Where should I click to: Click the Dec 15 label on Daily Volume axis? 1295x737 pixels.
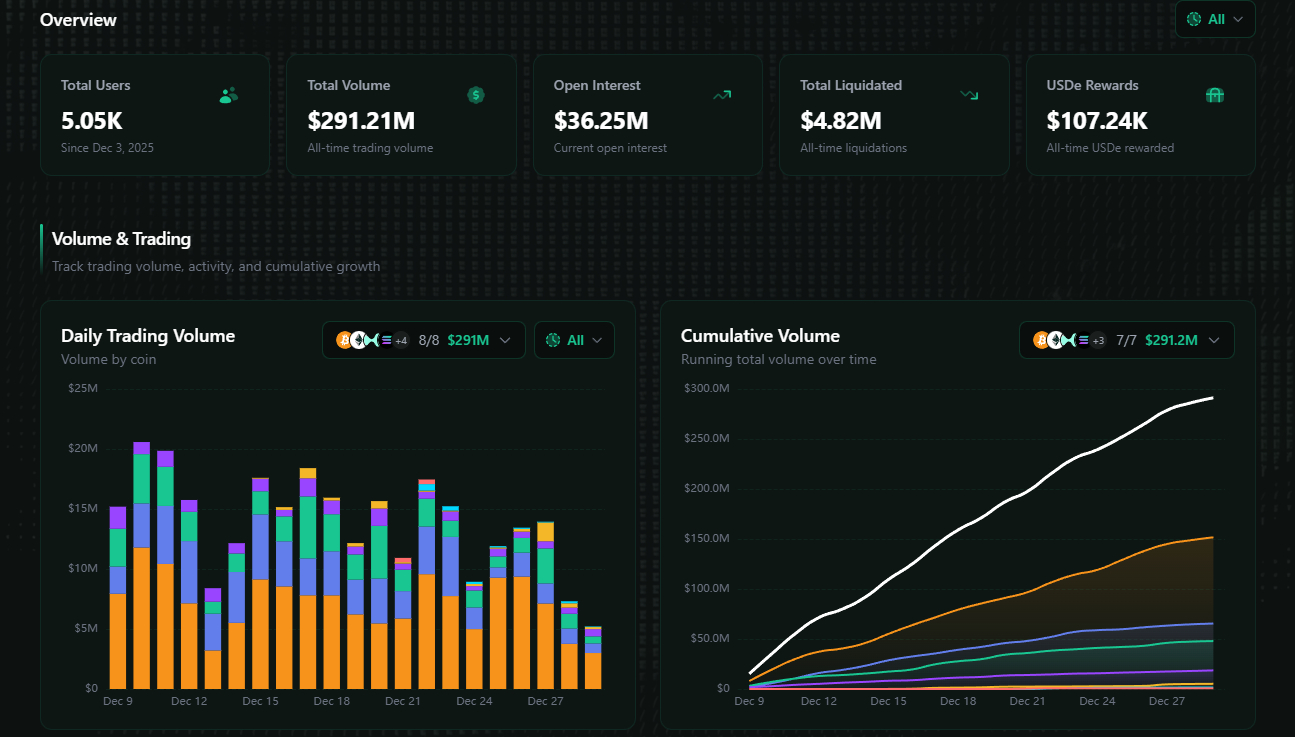pos(260,701)
